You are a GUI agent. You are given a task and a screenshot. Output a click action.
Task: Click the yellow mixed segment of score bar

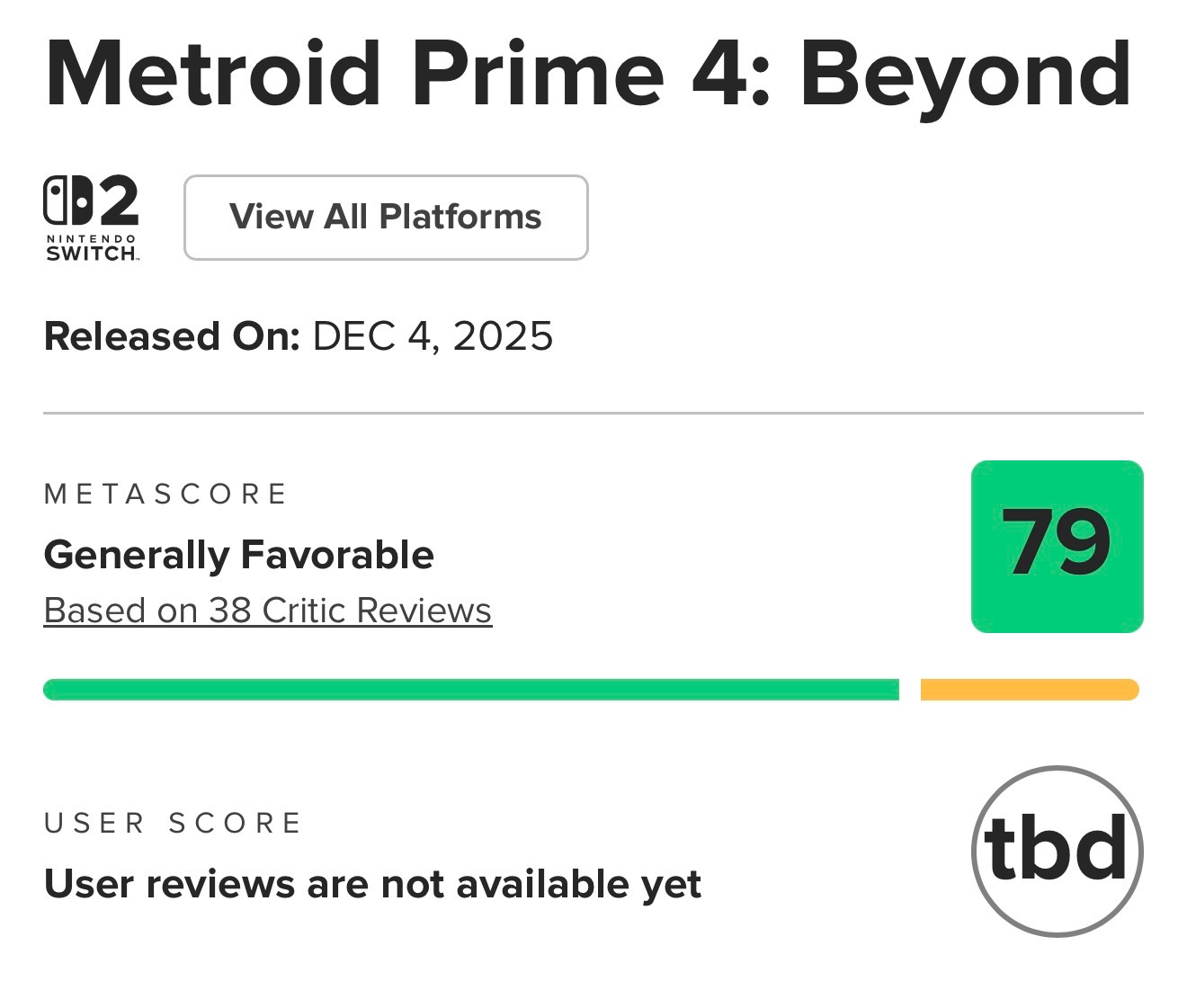pyautogui.click(x=1030, y=690)
